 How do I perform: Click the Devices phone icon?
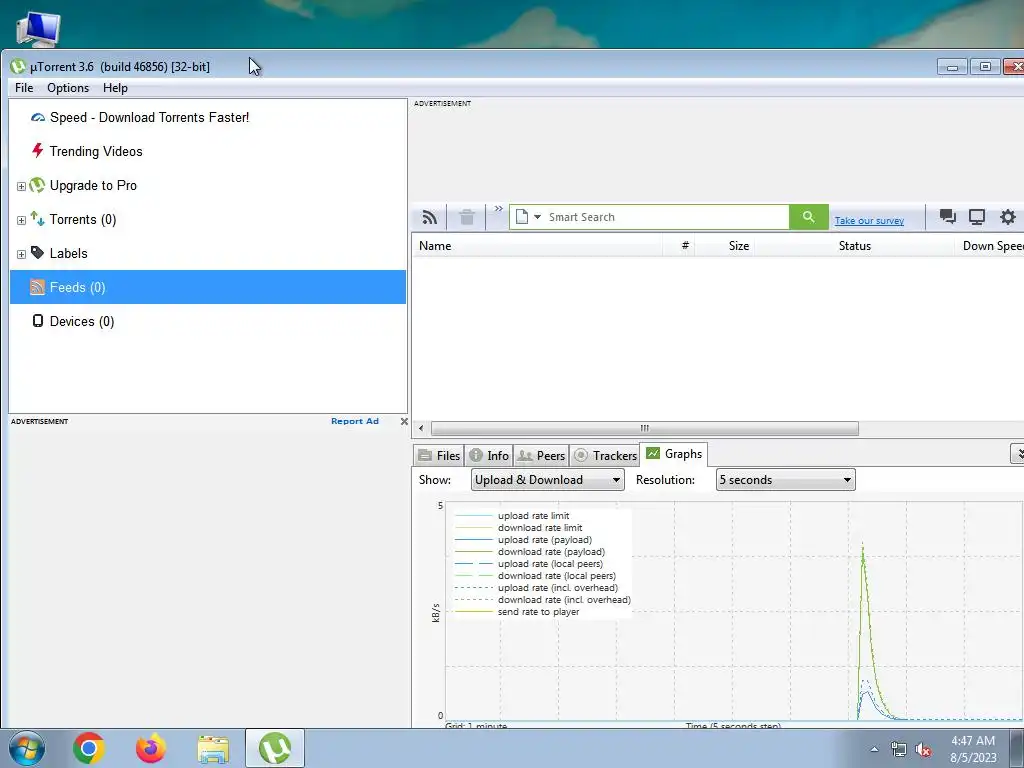[x=38, y=321]
